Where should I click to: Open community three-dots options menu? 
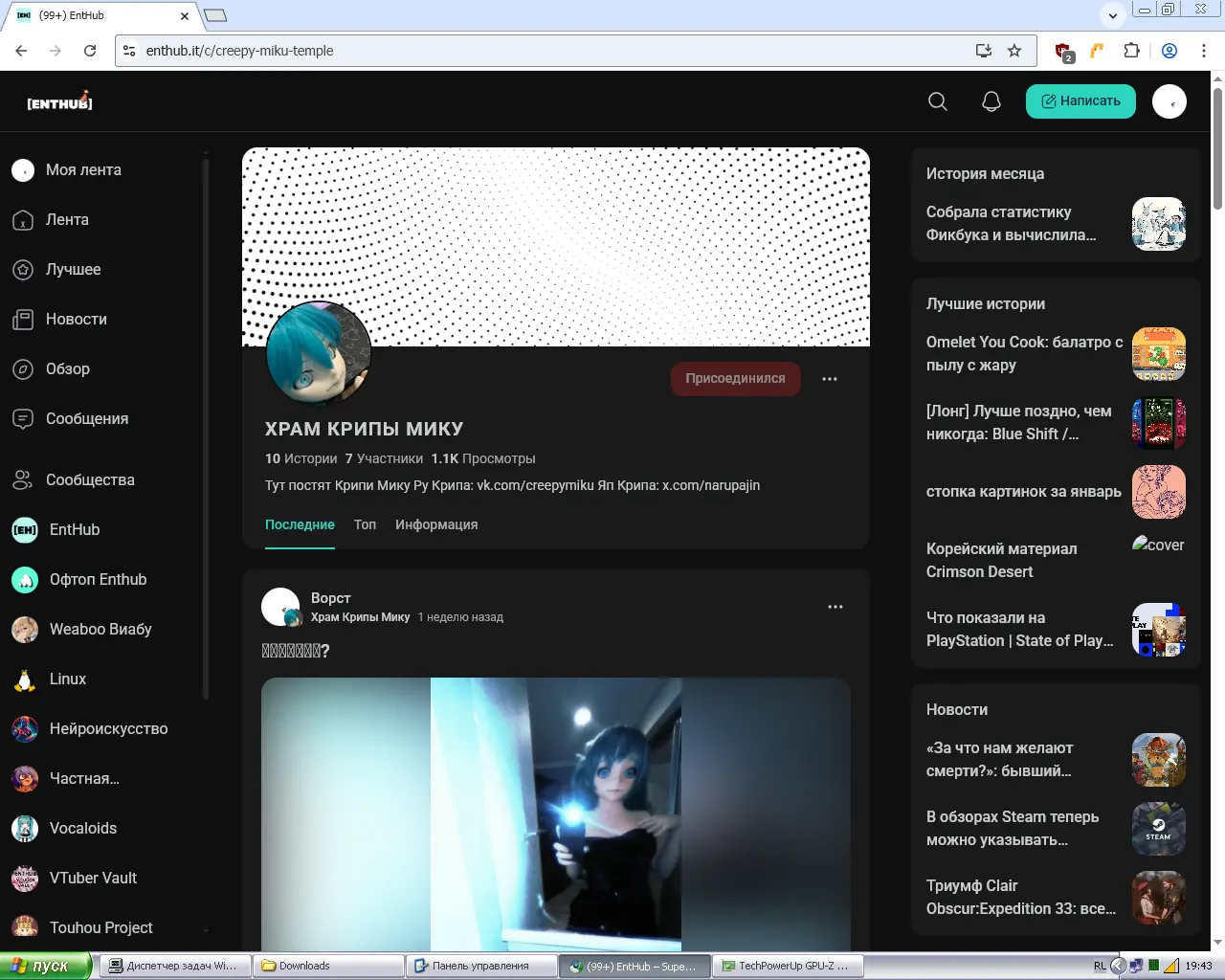pyautogui.click(x=830, y=379)
